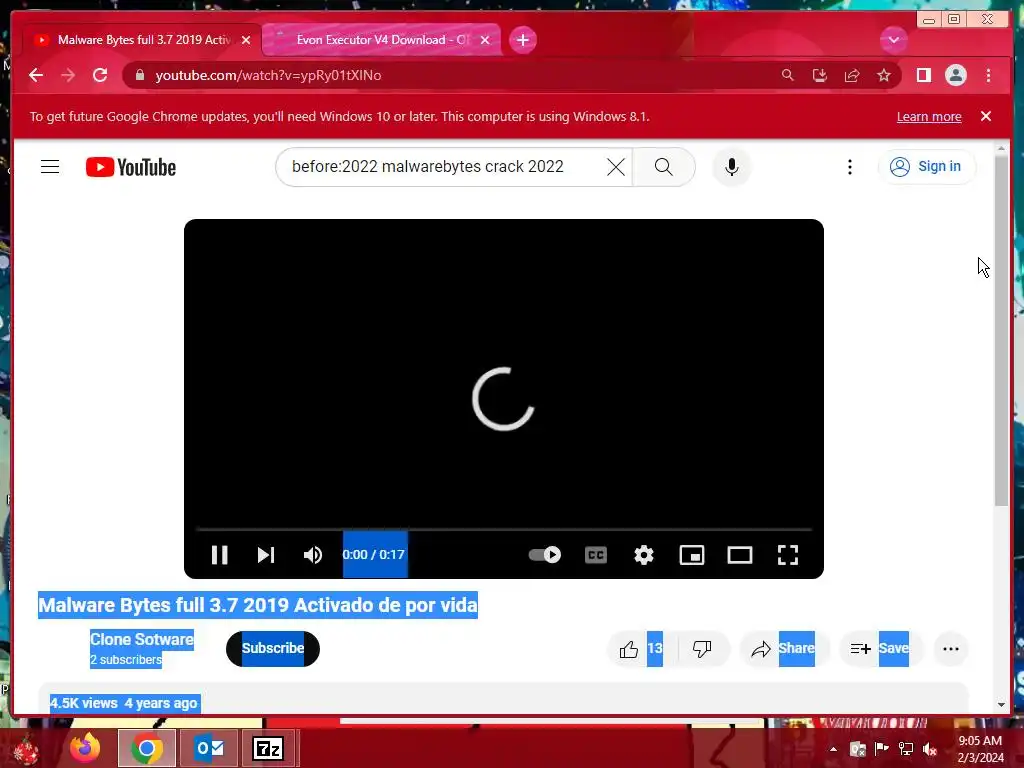Viewport: 1024px width, 768px height.
Task: Click the address bar URL
Action: pyautogui.click(x=268, y=75)
